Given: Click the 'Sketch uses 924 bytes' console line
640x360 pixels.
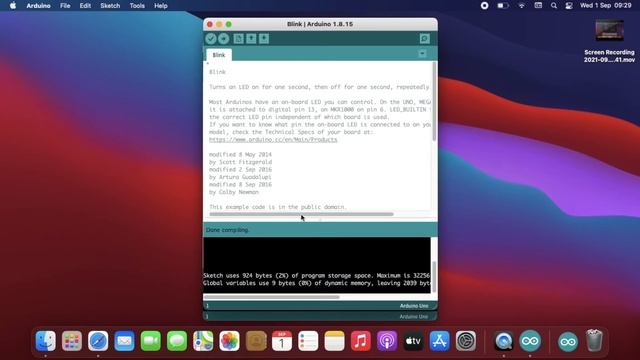Looking at the screenshot, I should coord(316,276).
